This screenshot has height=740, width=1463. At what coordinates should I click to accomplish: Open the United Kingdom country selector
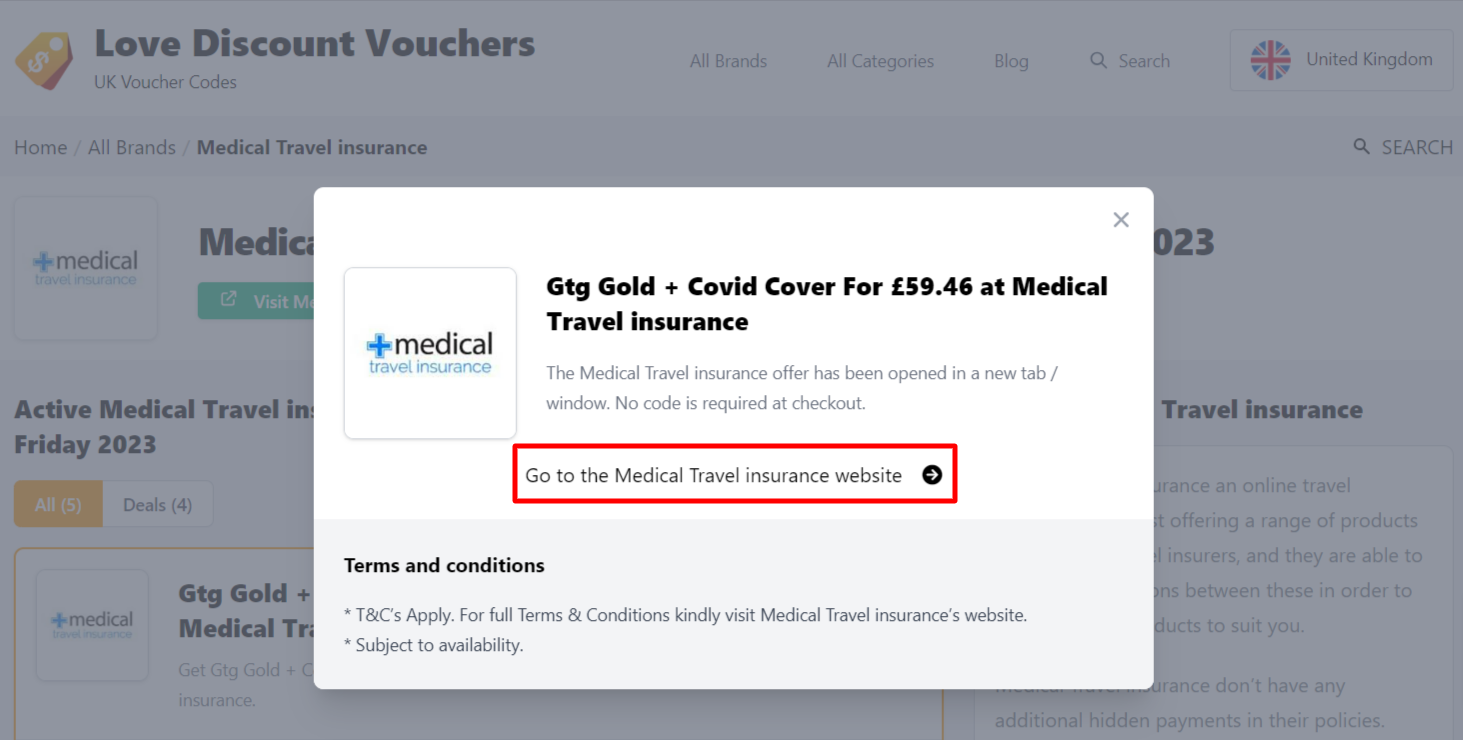pyautogui.click(x=1340, y=60)
